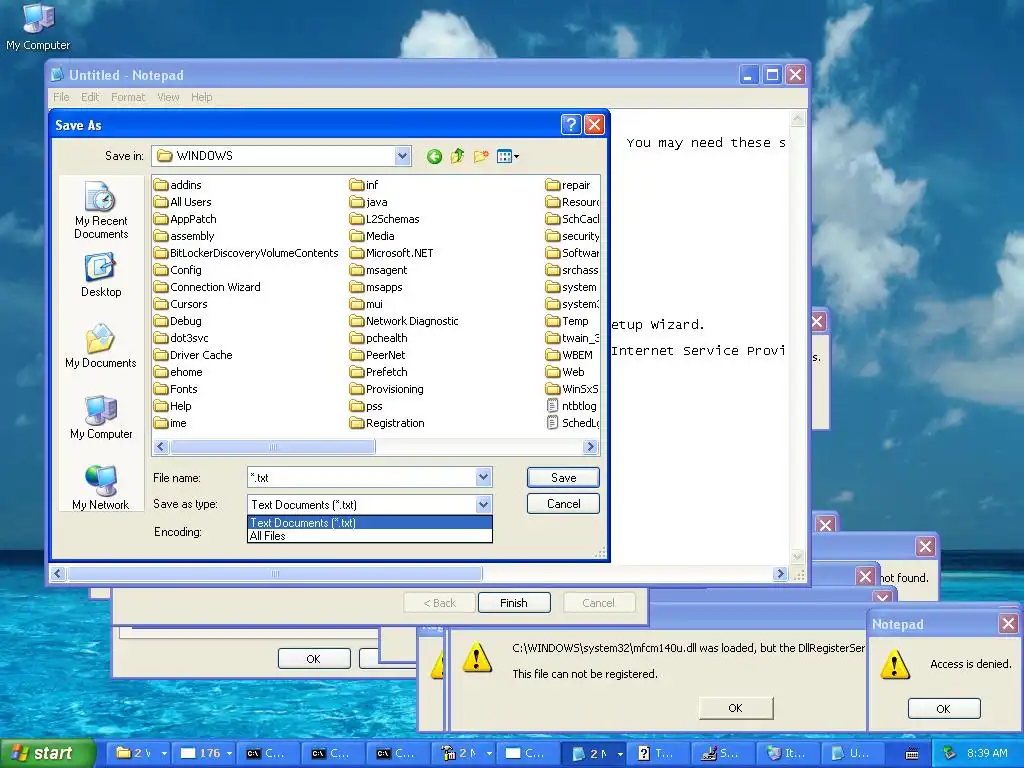Click the taskbar clock showing 8:39 AM

[x=987, y=753]
